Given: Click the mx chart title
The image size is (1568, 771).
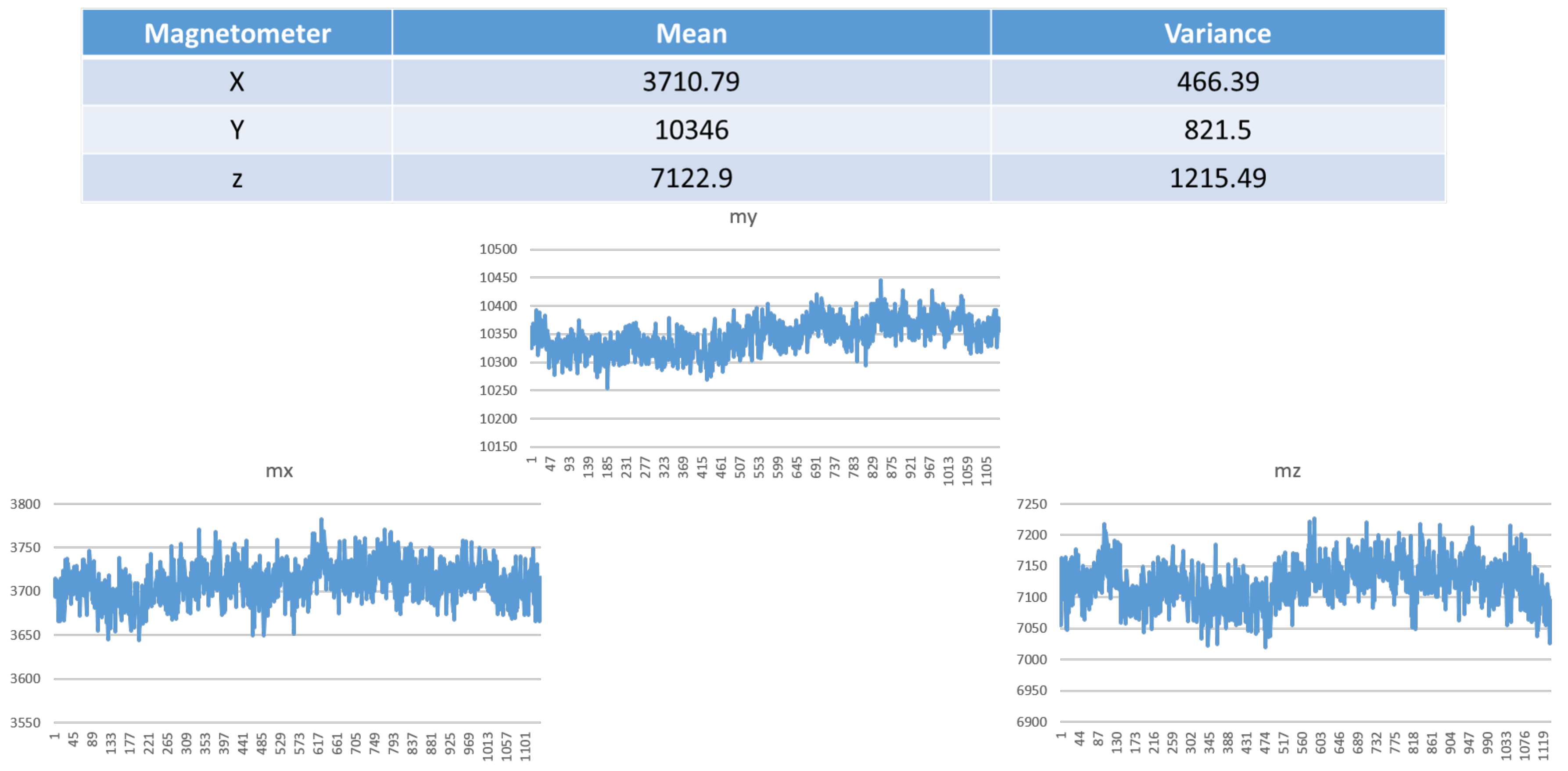Looking at the screenshot, I should point(279,471).
